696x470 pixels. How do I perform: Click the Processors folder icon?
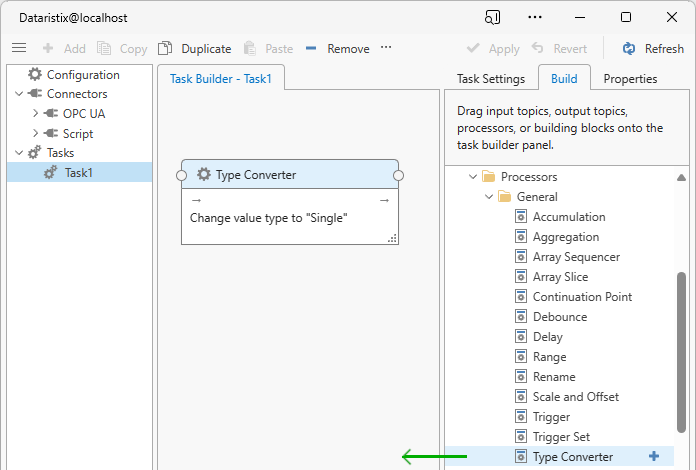pyautogui.click(x=489, y=177)
